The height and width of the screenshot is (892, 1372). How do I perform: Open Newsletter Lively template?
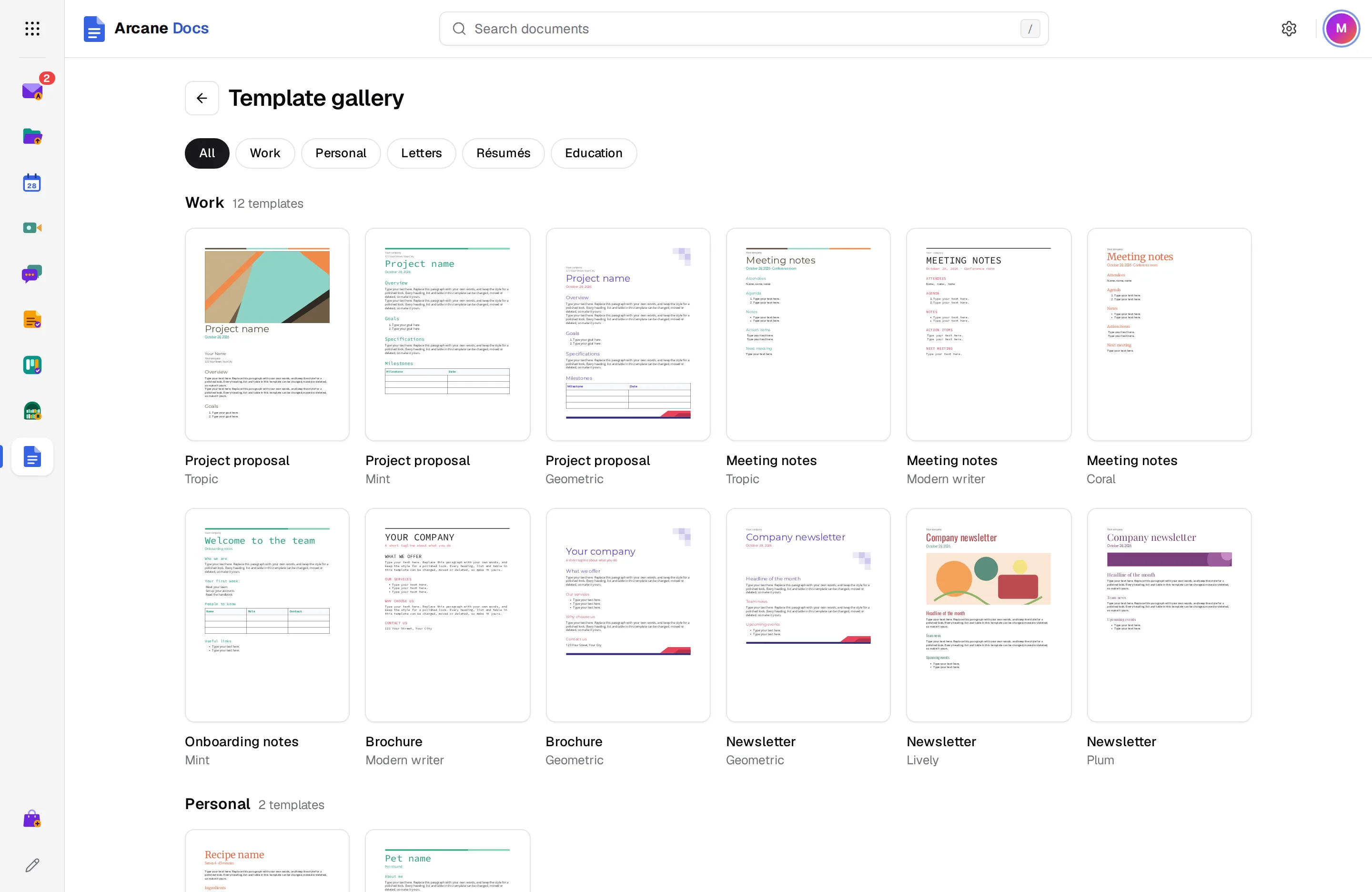coord(989,615)
